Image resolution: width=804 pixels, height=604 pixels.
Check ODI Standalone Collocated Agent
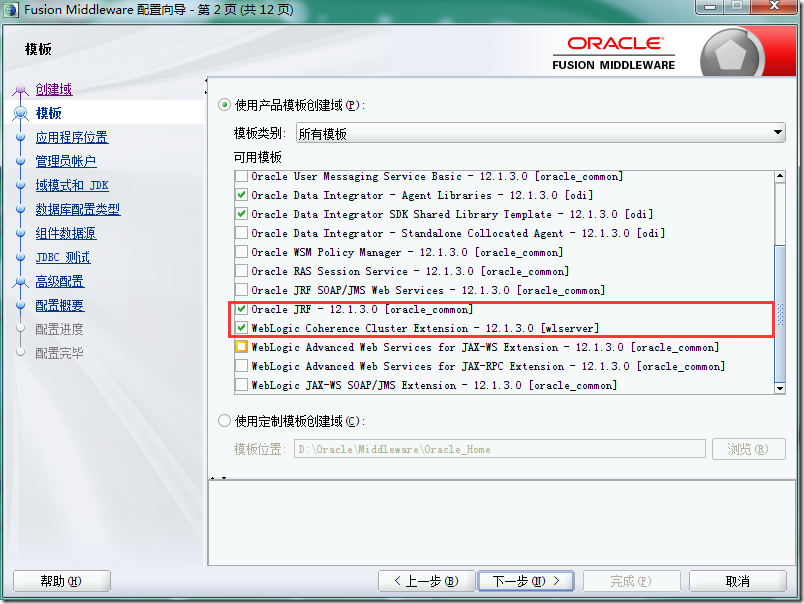(242, 233)
